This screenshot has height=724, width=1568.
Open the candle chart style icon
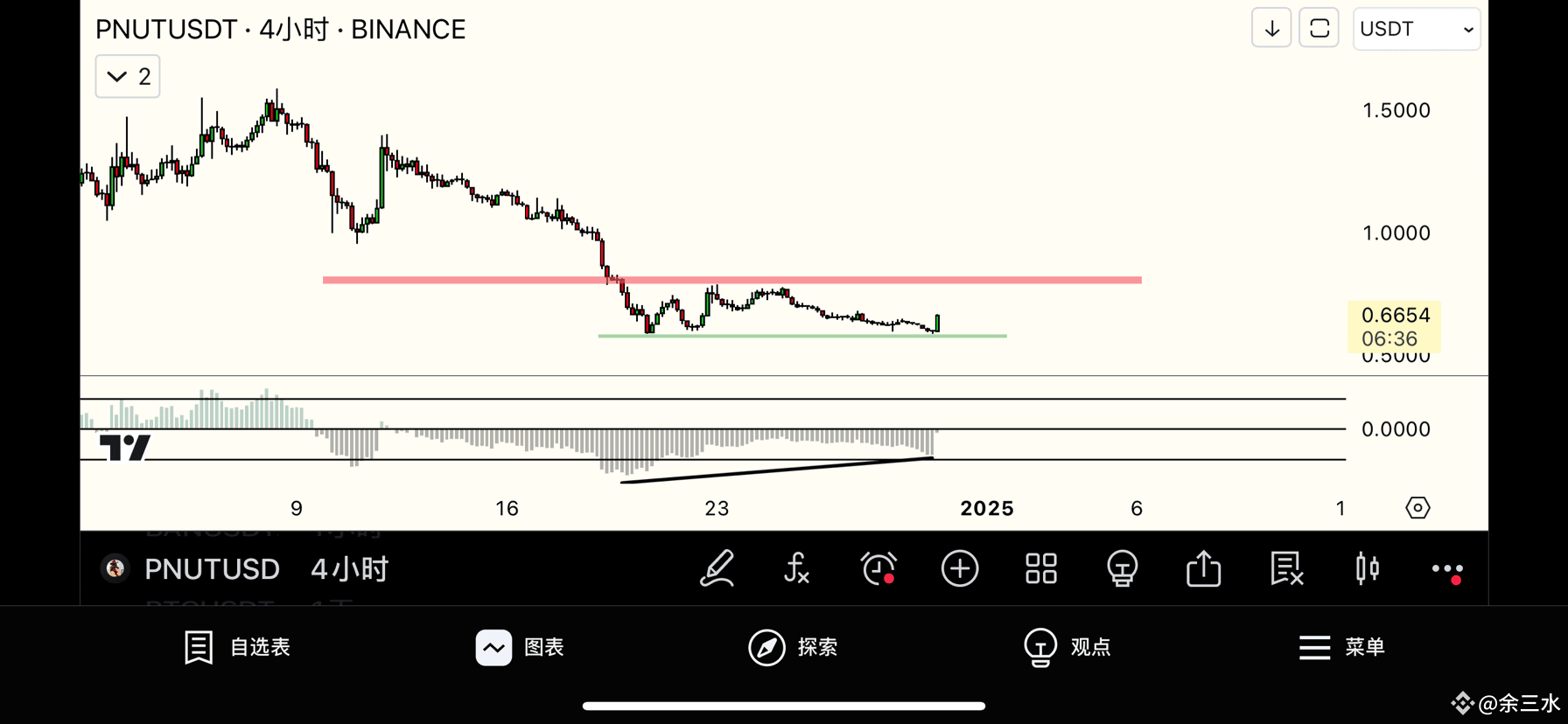pyautogui.click(x=1366, y=568)
